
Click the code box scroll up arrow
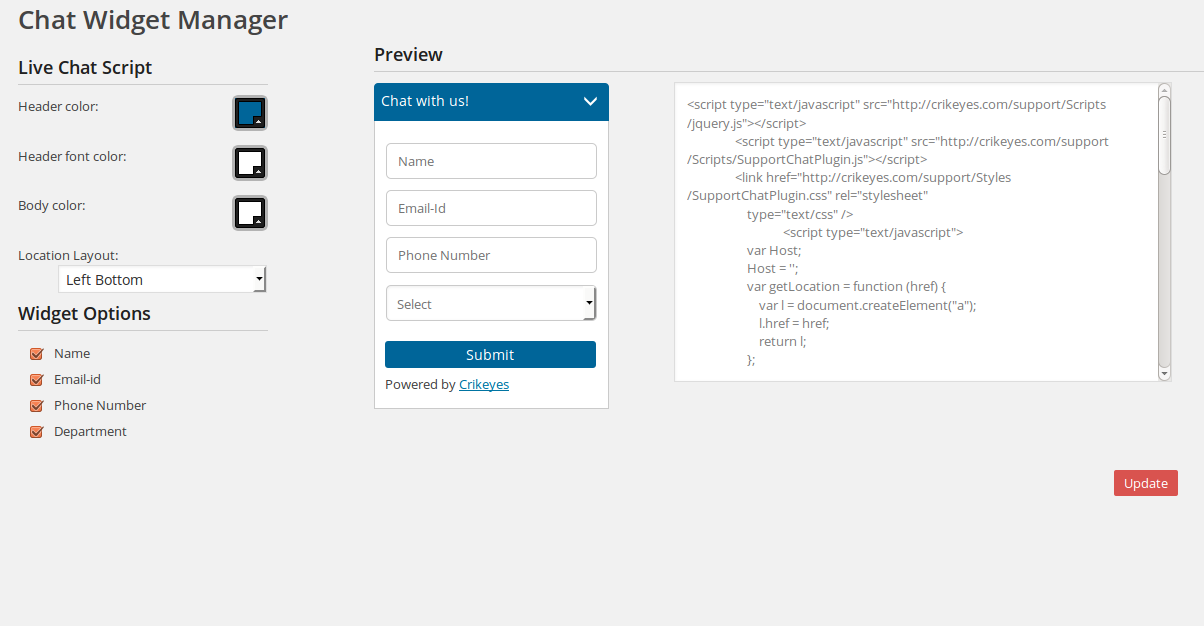[x=1164, y=90]
